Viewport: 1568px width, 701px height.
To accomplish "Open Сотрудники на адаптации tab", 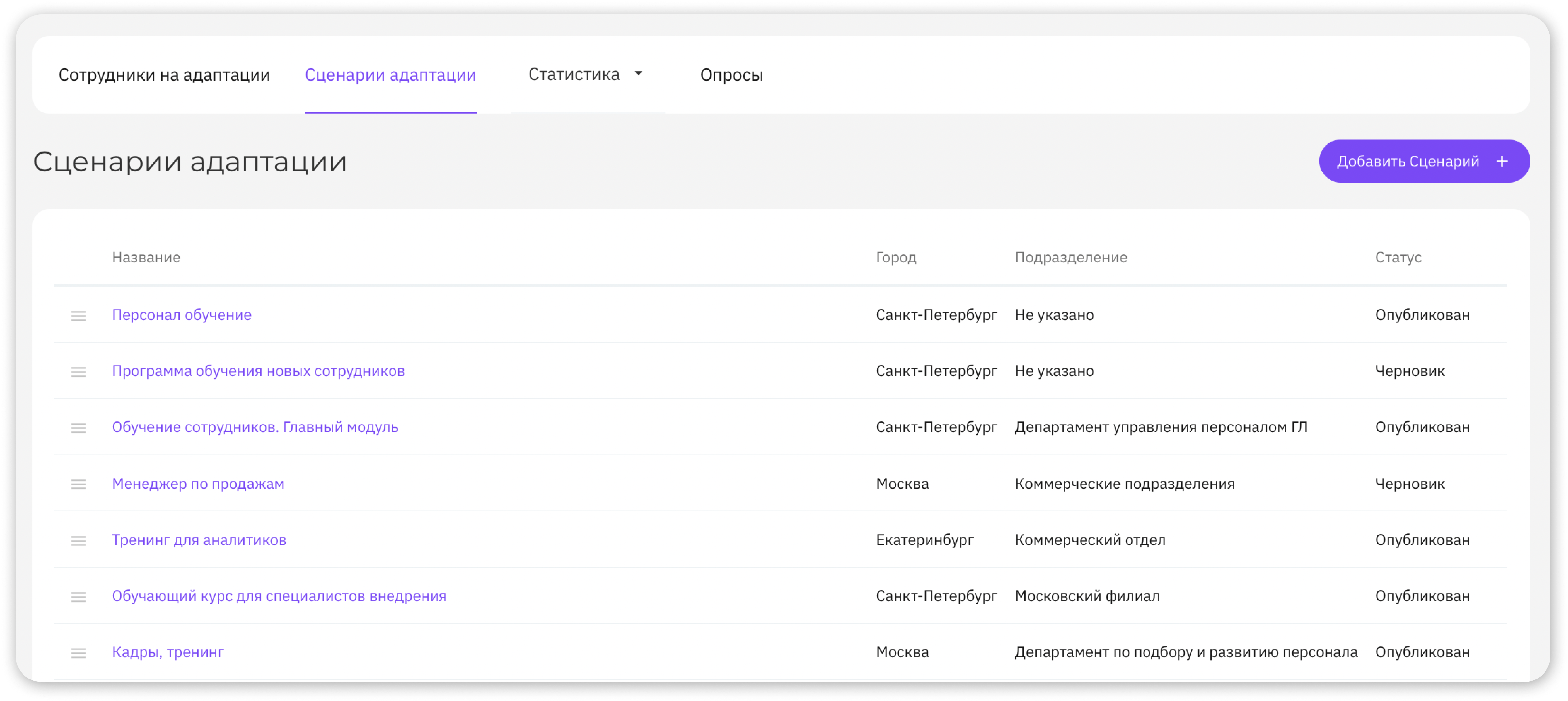I will click(164, 74).
